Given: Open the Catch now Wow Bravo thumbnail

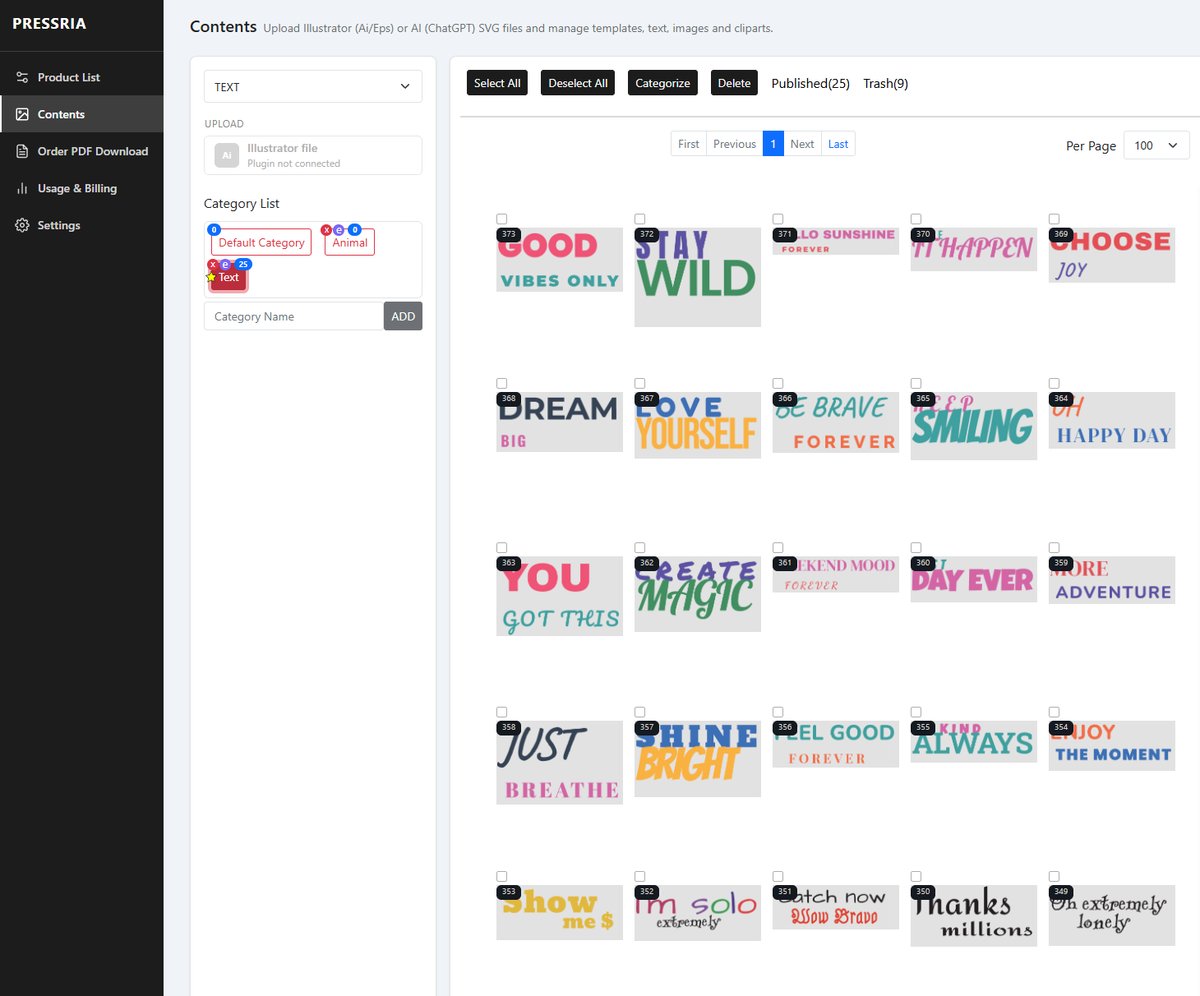Looking at the screenshot, I should pyautogui.click(x=836, y=907).
